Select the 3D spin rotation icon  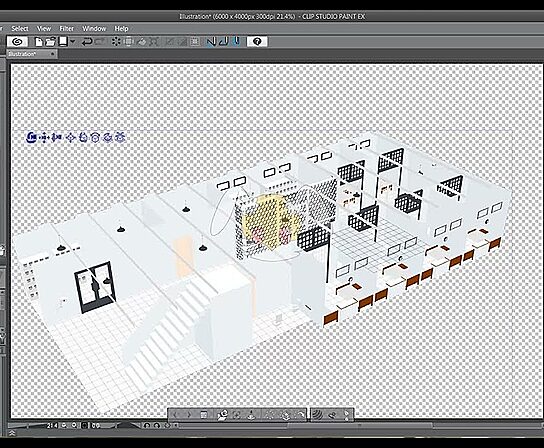[x=108, y=137]
